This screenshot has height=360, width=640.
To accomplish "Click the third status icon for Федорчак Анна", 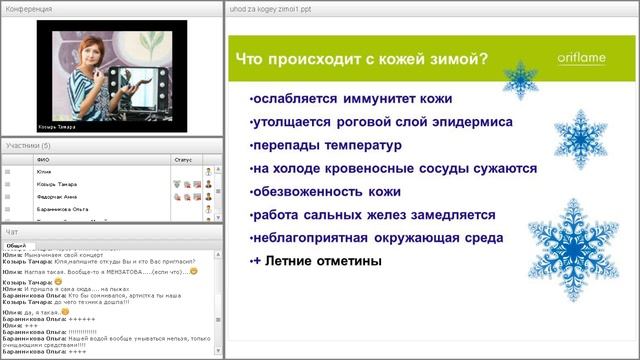I will [197, 197].
